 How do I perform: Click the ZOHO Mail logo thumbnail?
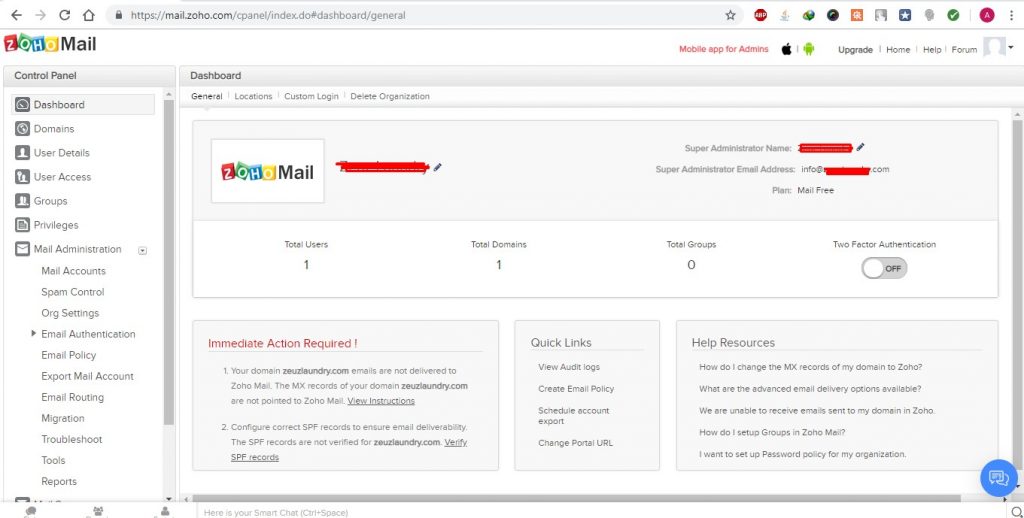pos(268,171)
